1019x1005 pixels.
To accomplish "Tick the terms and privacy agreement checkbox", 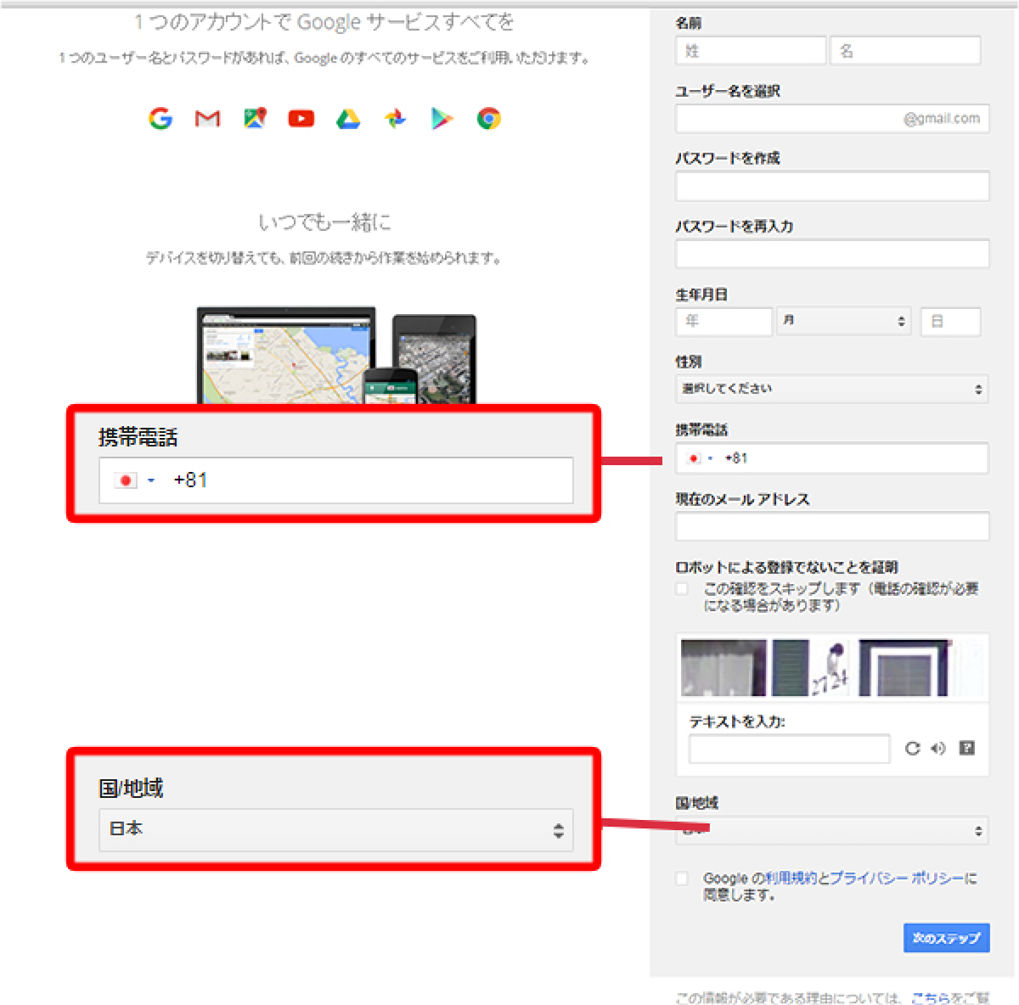I will (683, 878).
